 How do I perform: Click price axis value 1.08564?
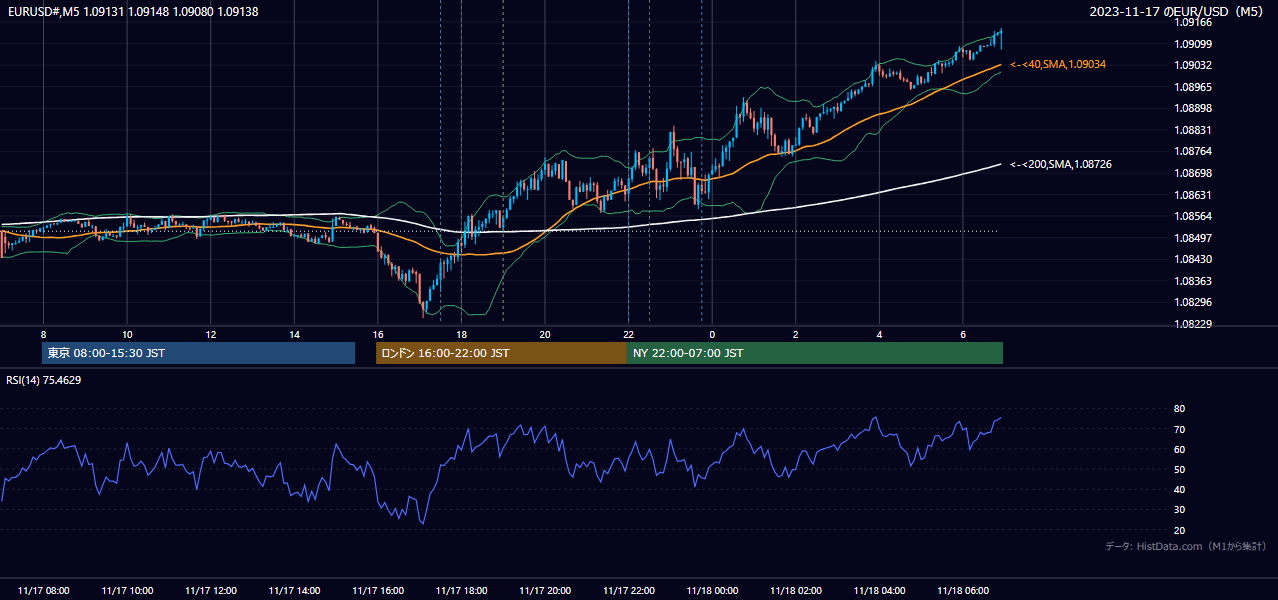(x=1192, y=217)
